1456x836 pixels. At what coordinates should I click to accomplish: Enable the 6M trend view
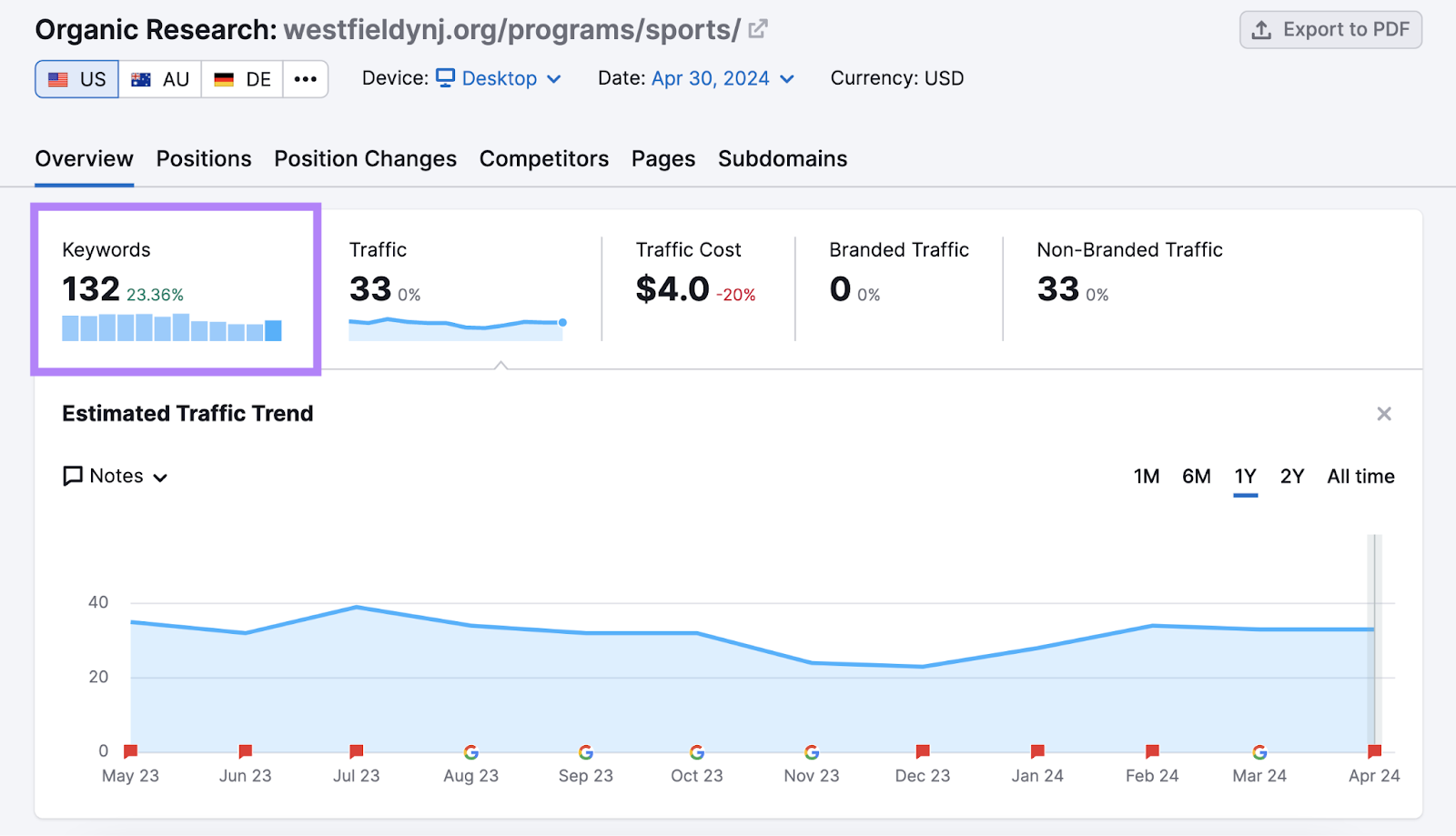click(1196, 476)
